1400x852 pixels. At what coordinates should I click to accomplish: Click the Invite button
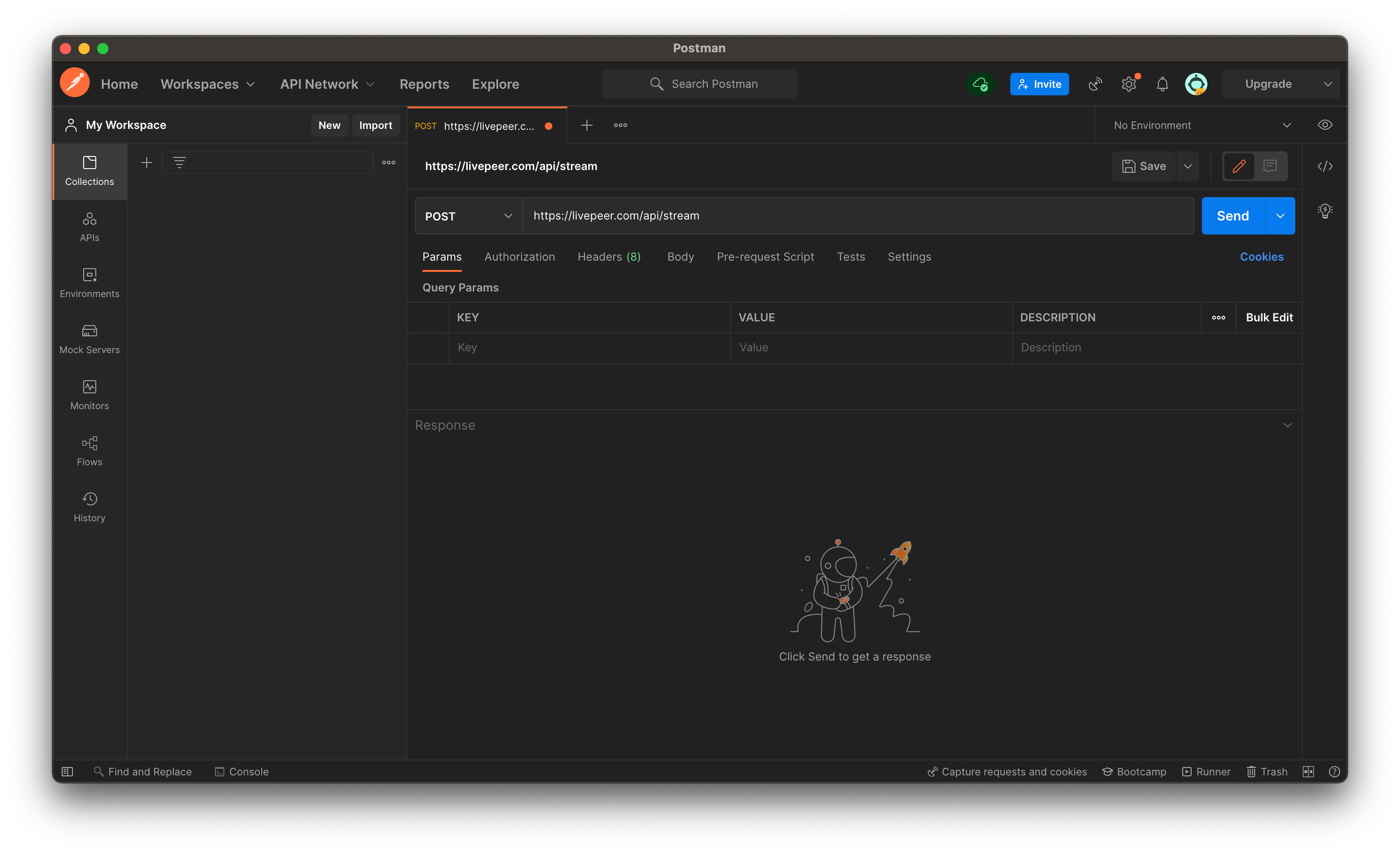pos(1039,84)
